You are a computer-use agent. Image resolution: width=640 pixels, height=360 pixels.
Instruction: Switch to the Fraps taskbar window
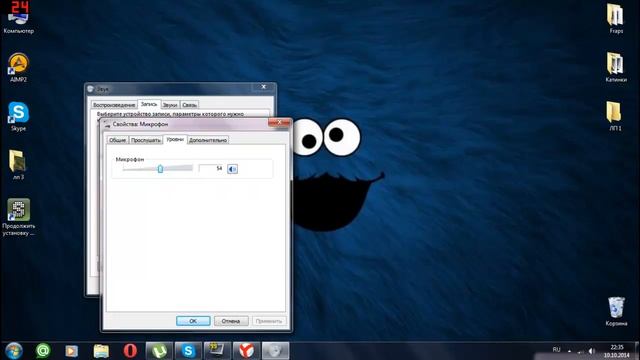point(217,351)
